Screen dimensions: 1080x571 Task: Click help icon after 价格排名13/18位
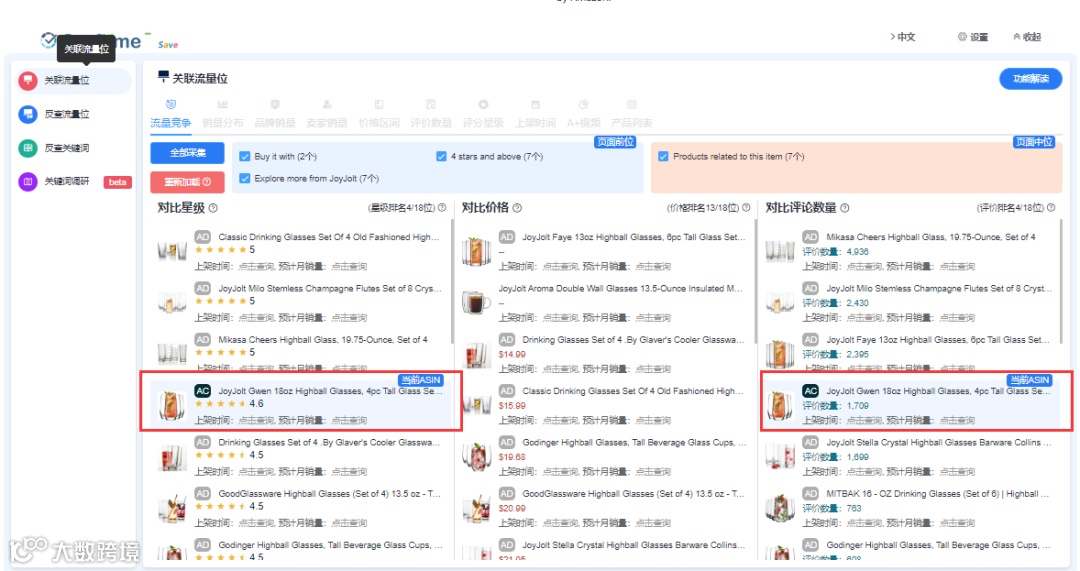[746, 207]
